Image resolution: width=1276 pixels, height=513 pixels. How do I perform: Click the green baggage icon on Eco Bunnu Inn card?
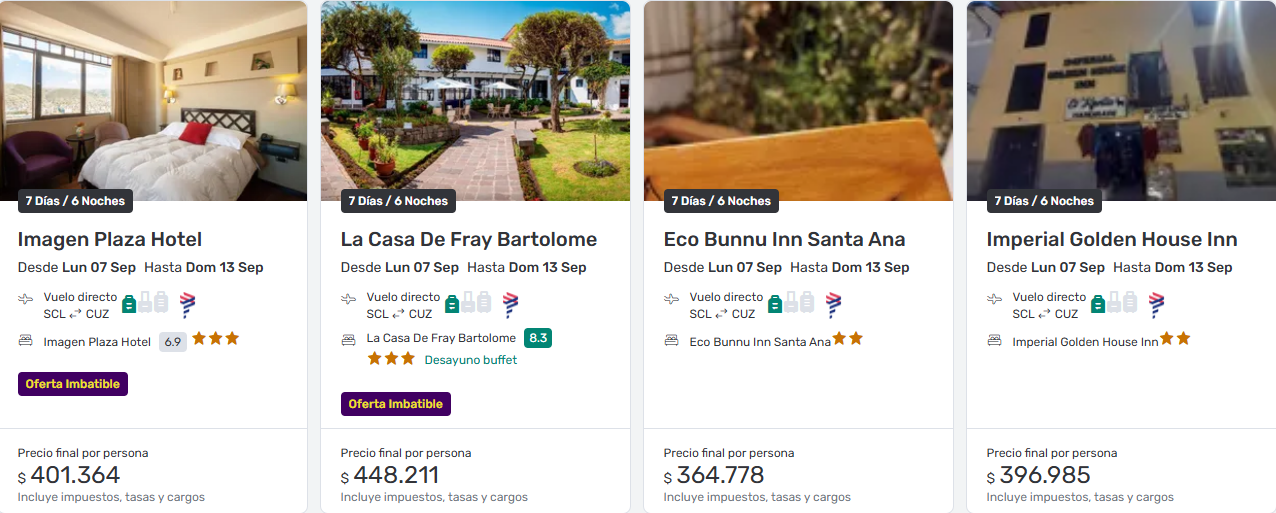775,303
